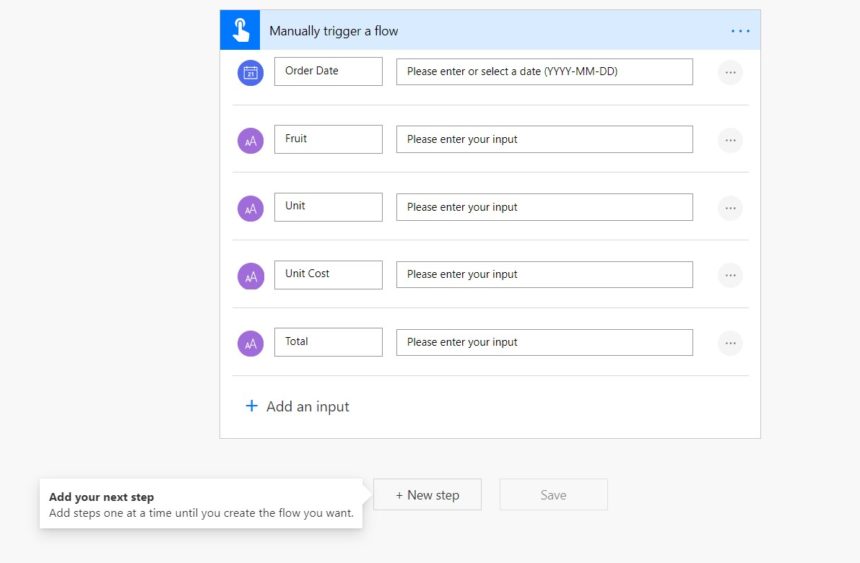The width and height of the screenshot is (860, 563).
Task: Click the description field for Unit
Action: point(545,207)
